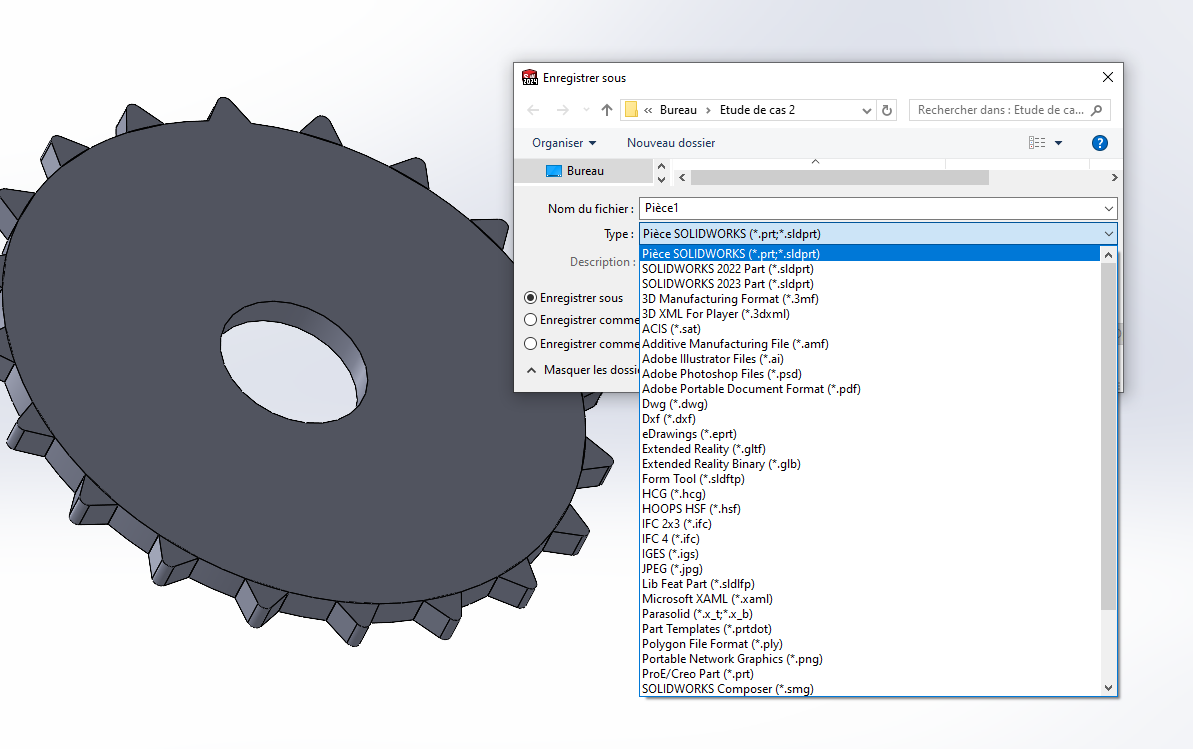Click navigation pane scroll down arrow
Screen dimensions: 1193x749
pos(661,180)
